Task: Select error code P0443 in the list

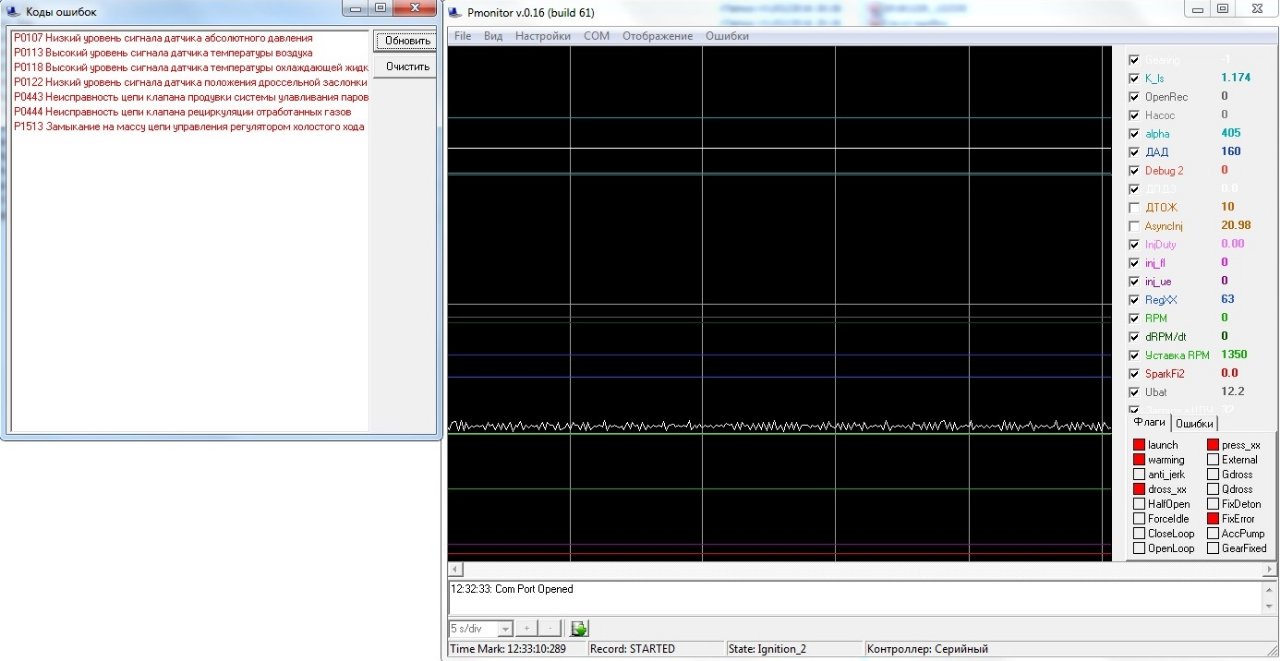Action: click(190, 97)
